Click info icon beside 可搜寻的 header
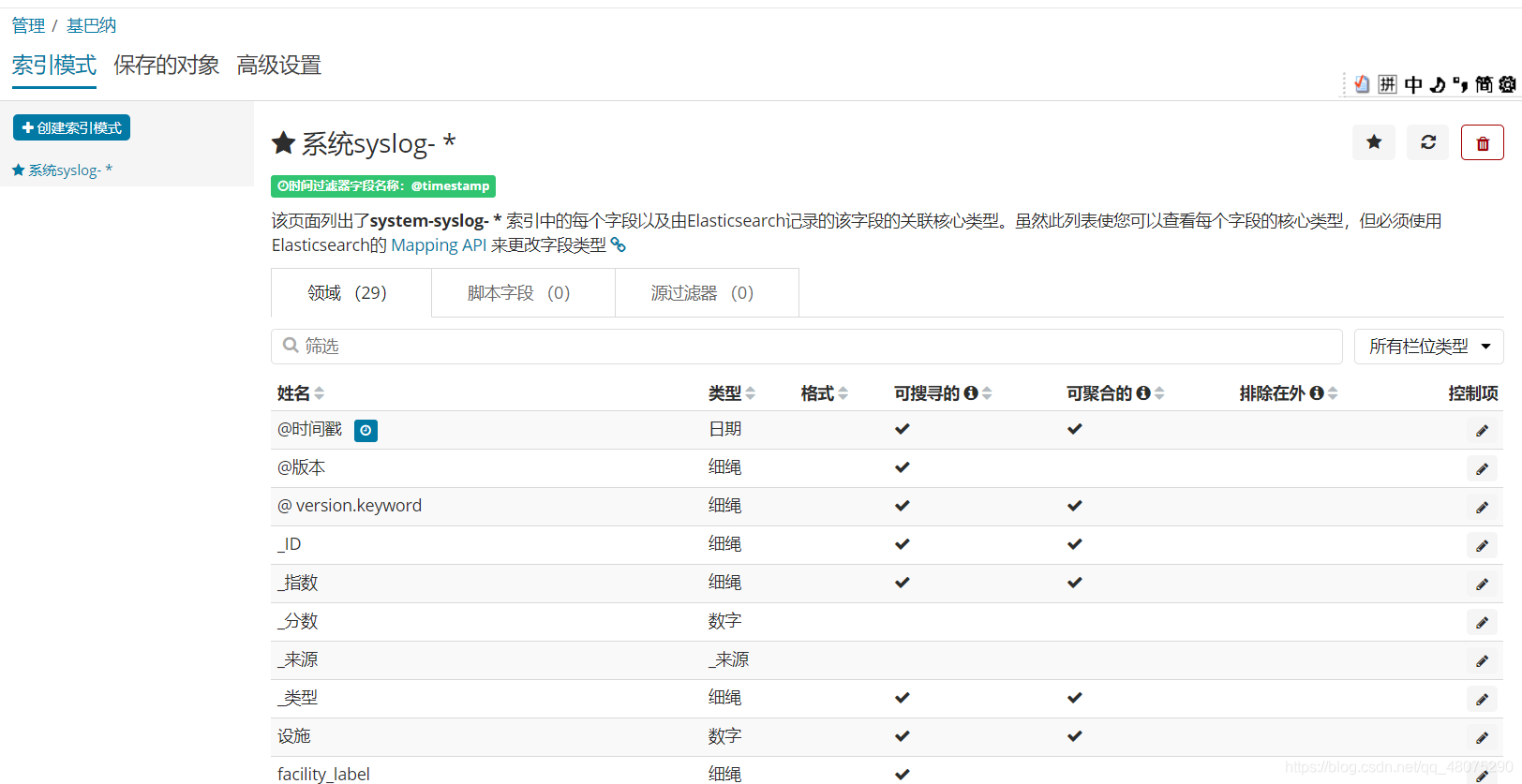 click(x=971, y=393)
